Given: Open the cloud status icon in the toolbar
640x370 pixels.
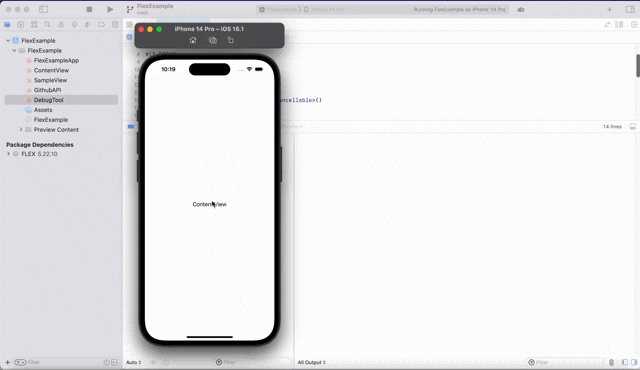Looking at the screenshot, I should [521, 9].
